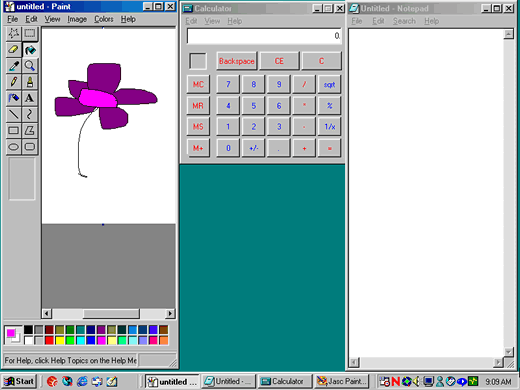The height and width of the screenshot is (390, 520).
Task: Activate the Pencil tool
Action: pos(13,82)
